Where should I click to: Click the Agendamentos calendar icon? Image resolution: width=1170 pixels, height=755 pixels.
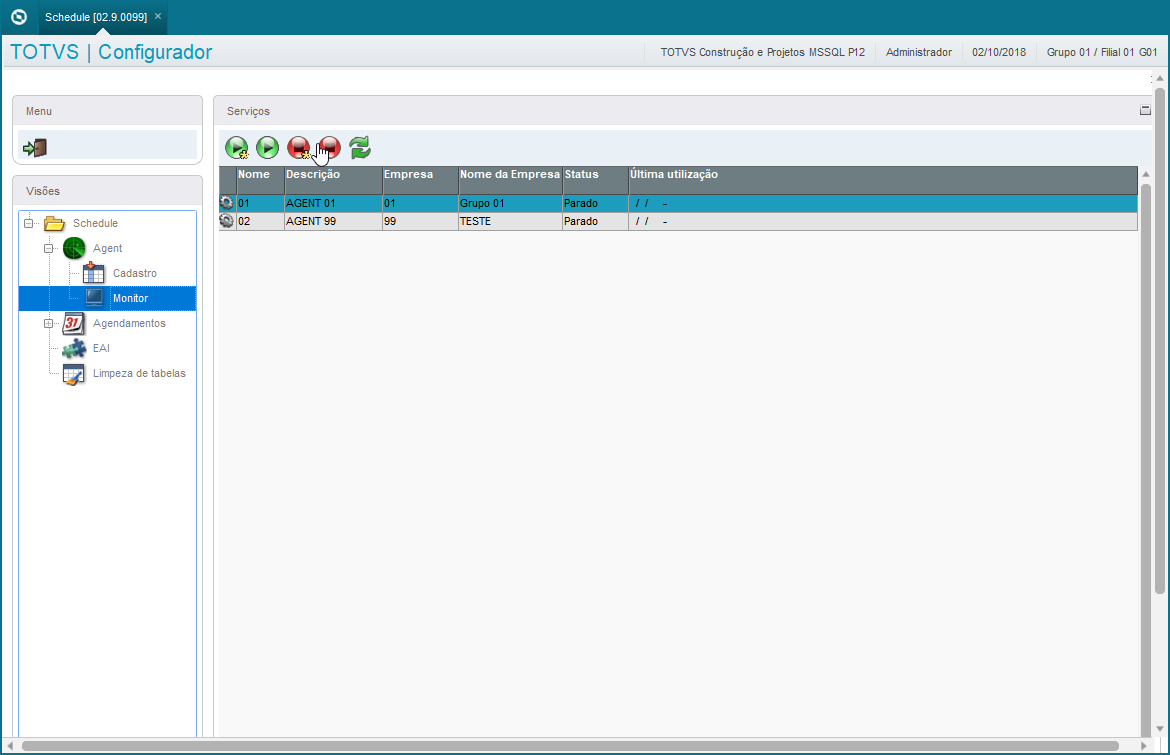point(73,323)
